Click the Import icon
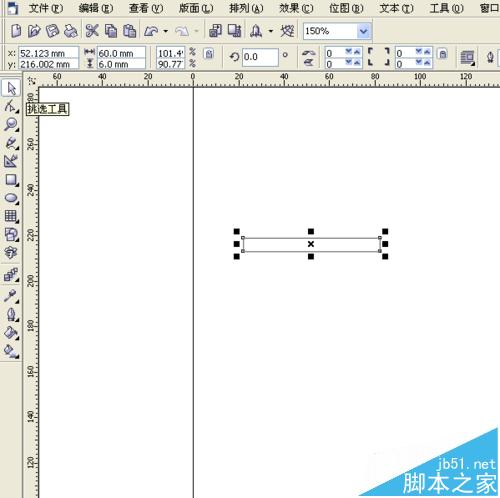The height and width of the screenshot is (498, 500). 215,31
